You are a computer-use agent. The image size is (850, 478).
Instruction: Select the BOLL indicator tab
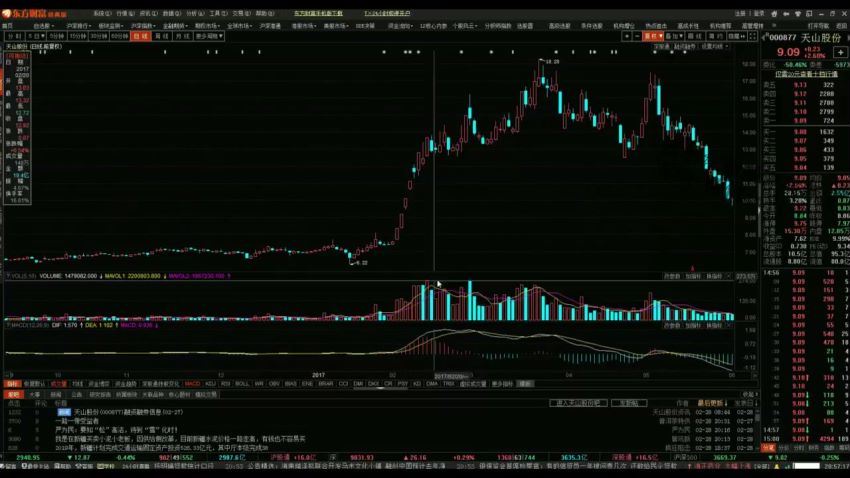[x=242, y=384]
